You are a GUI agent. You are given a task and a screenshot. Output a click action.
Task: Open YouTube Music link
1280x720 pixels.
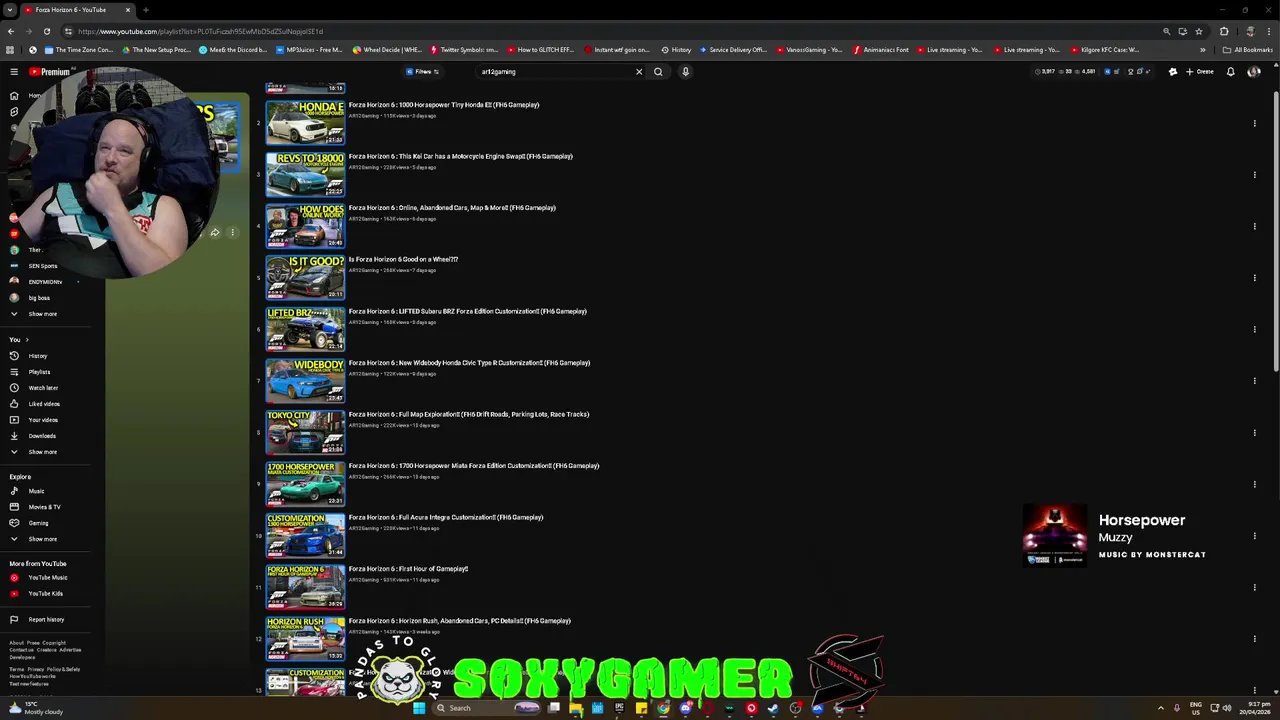pyautogui.click(x=47, y=578)
